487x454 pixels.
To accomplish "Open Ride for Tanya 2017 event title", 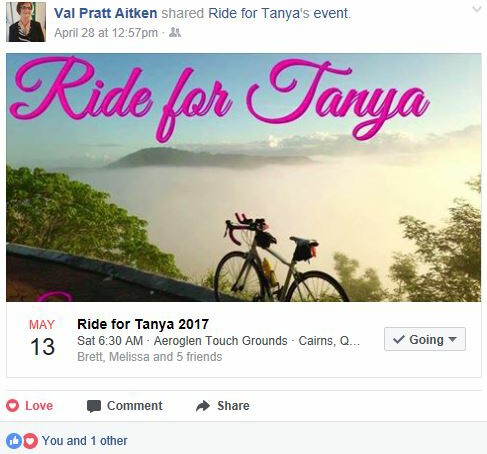I will pyautogui.click(x=143, y=324).
